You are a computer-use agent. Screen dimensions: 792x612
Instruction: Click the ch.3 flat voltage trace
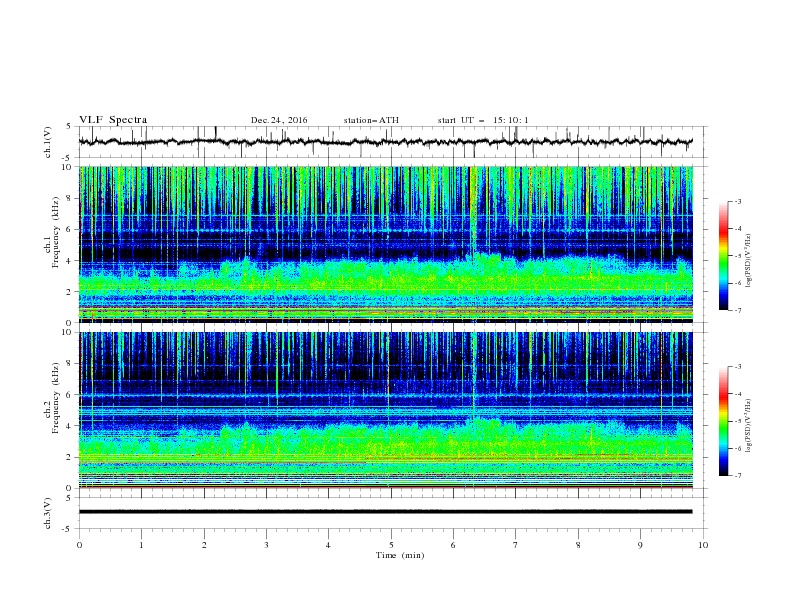coord(386,512)
